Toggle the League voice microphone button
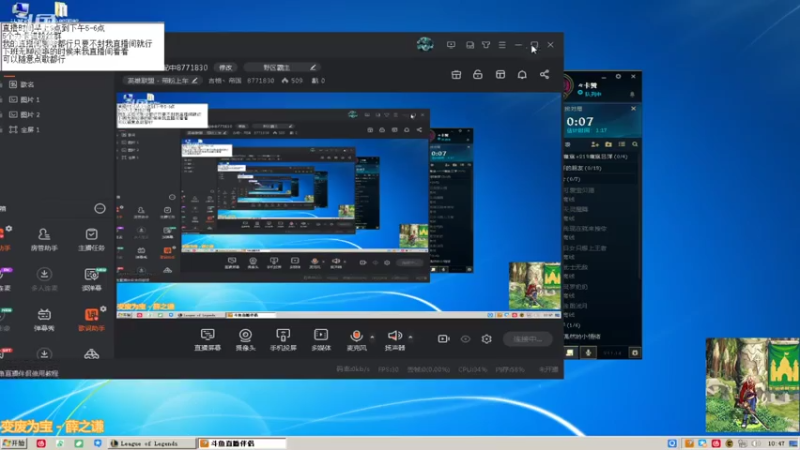Screen dimensions: 800x450 [588, 353]
